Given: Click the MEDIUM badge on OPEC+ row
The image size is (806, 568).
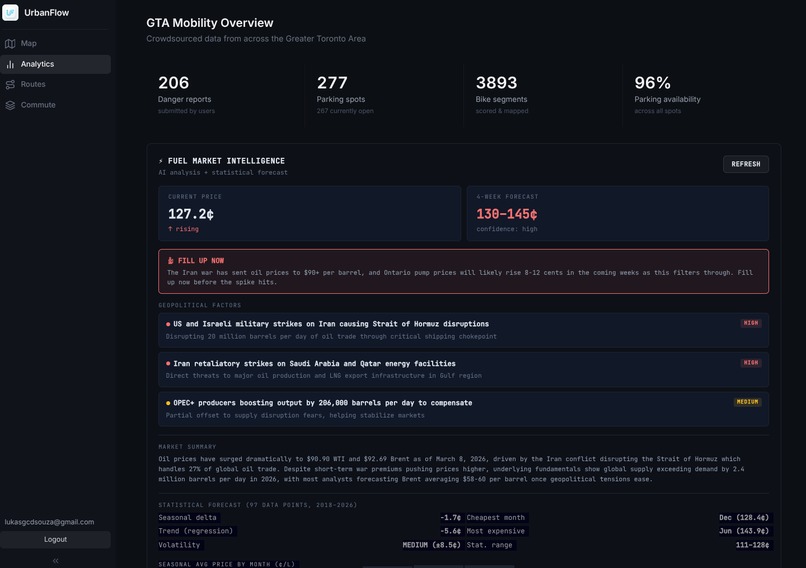Looking at the screenshot, I should pos(747,402).
